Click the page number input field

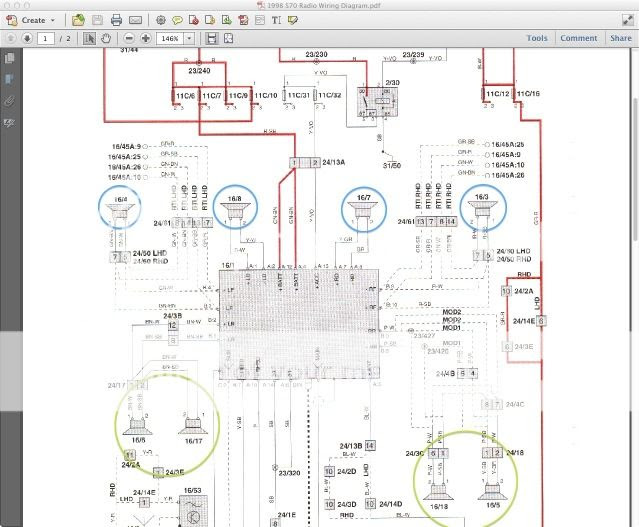[x=46, y=38]
